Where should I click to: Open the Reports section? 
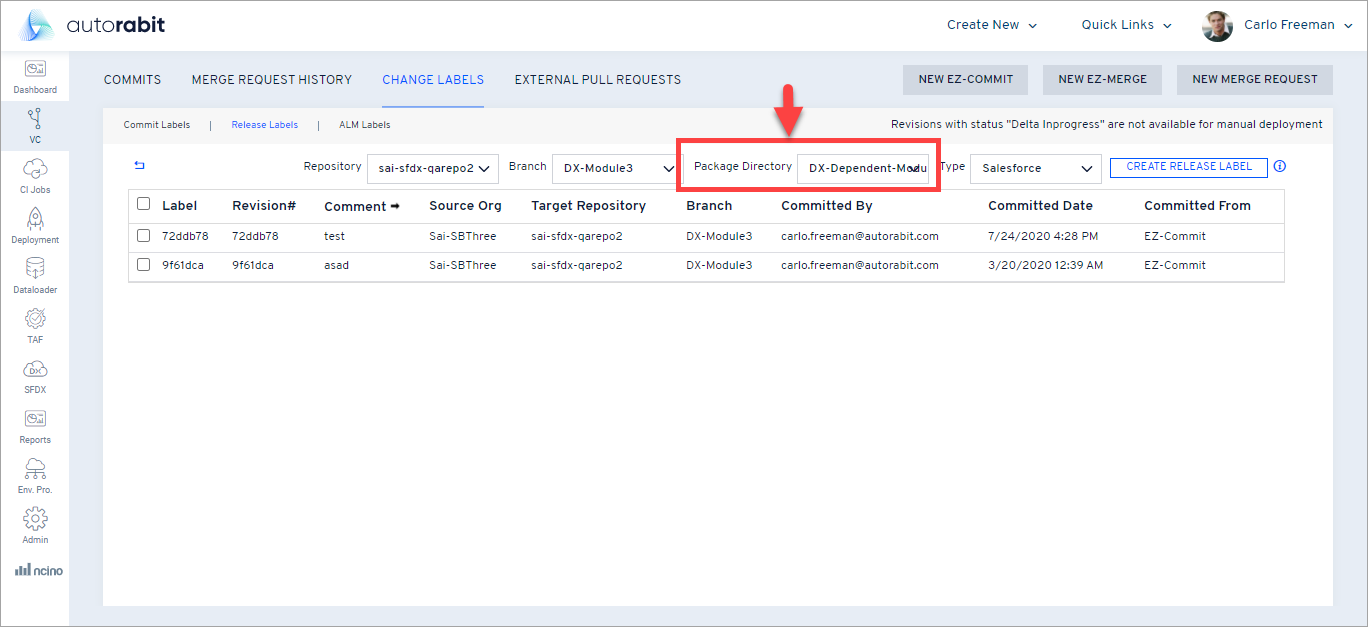click(35, 424)
